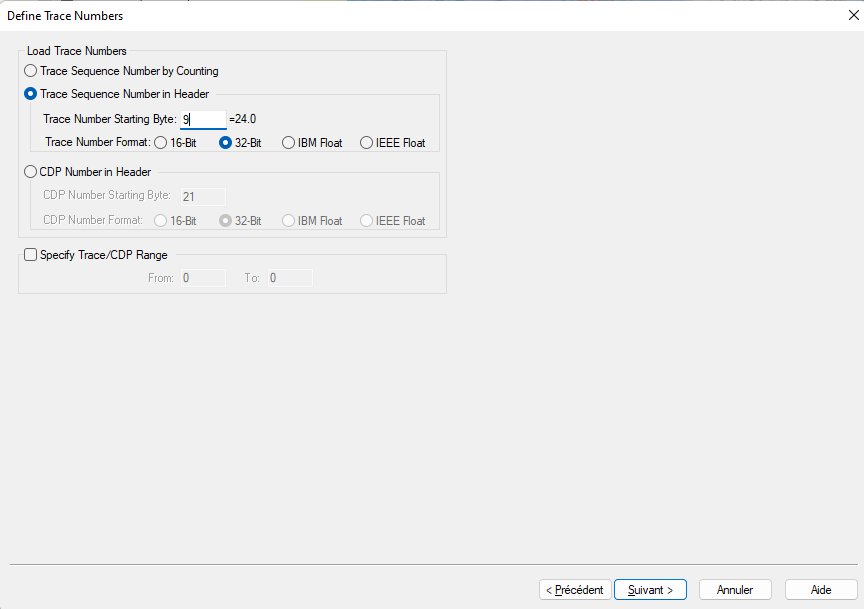
Task: Cancel the wizard with Annuler
Action: click(x=735, y=590)
